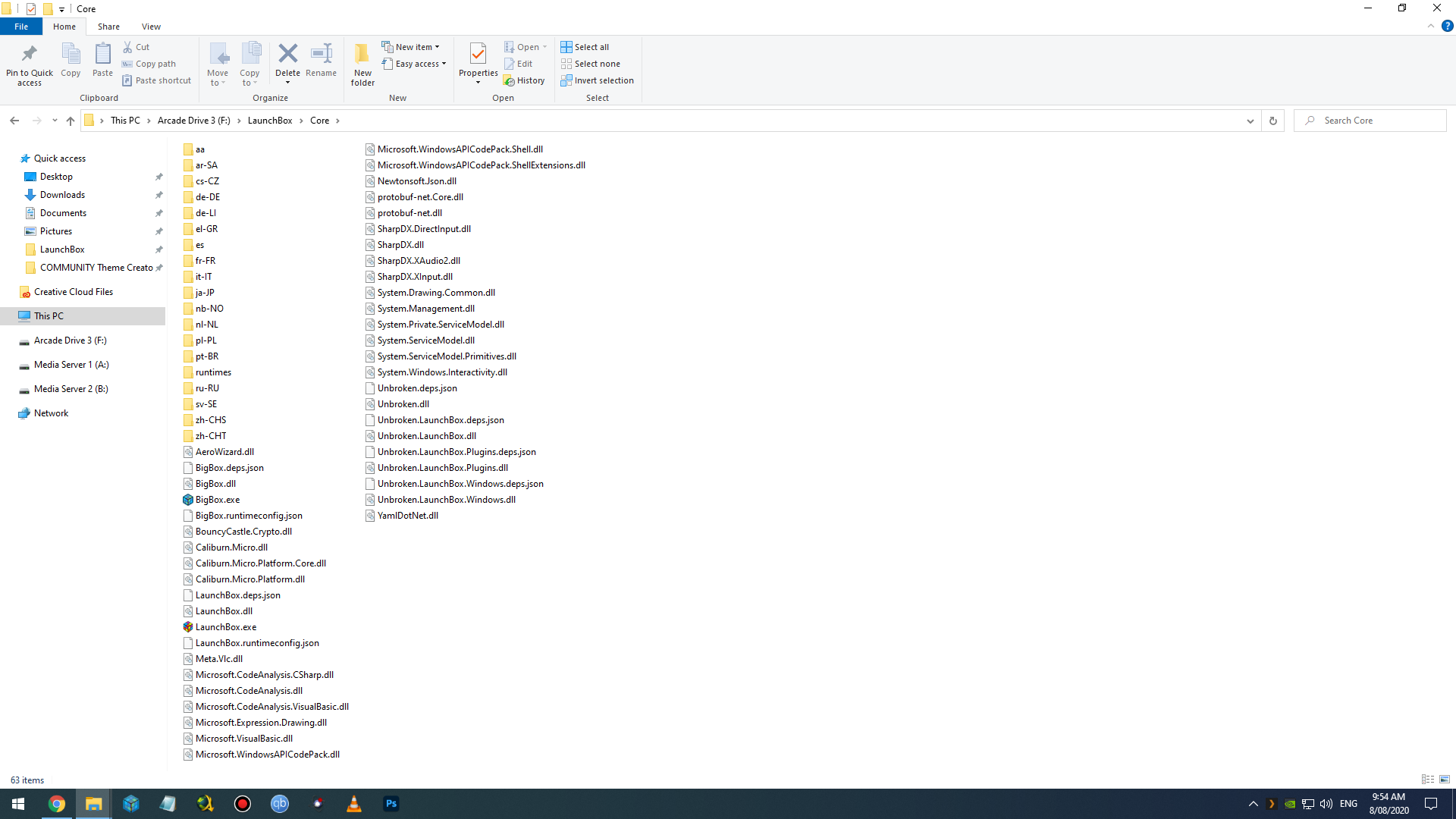Open Explorer Help icon

coord(1447,26)
